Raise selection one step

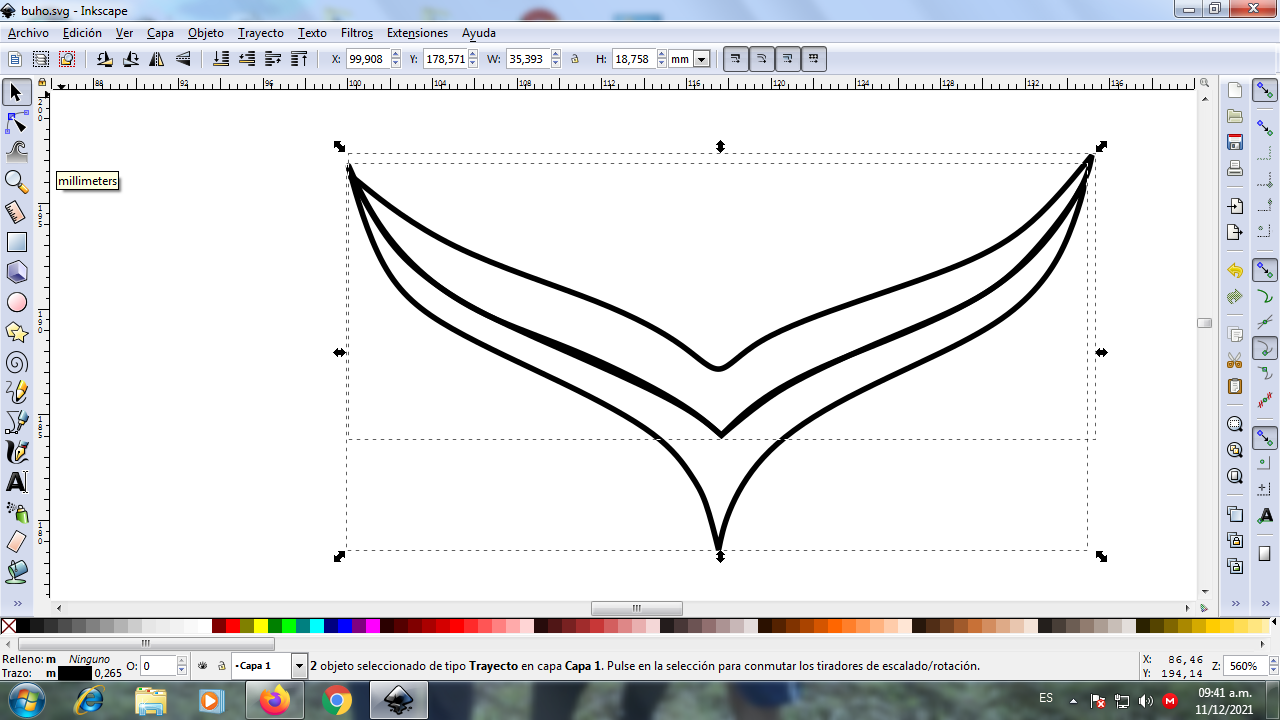click(273, 59)
